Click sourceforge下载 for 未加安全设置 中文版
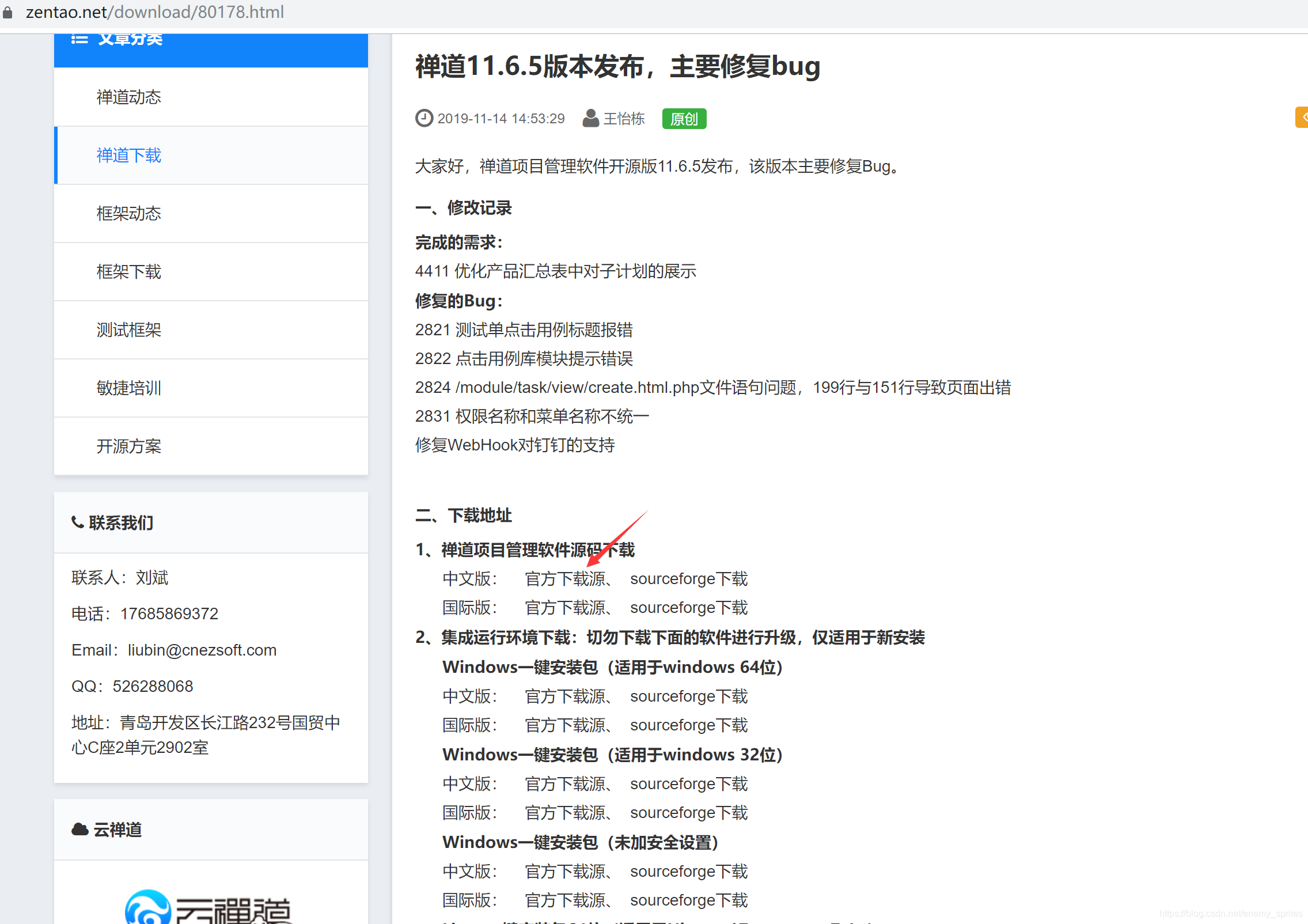 (x=689, y=872)
